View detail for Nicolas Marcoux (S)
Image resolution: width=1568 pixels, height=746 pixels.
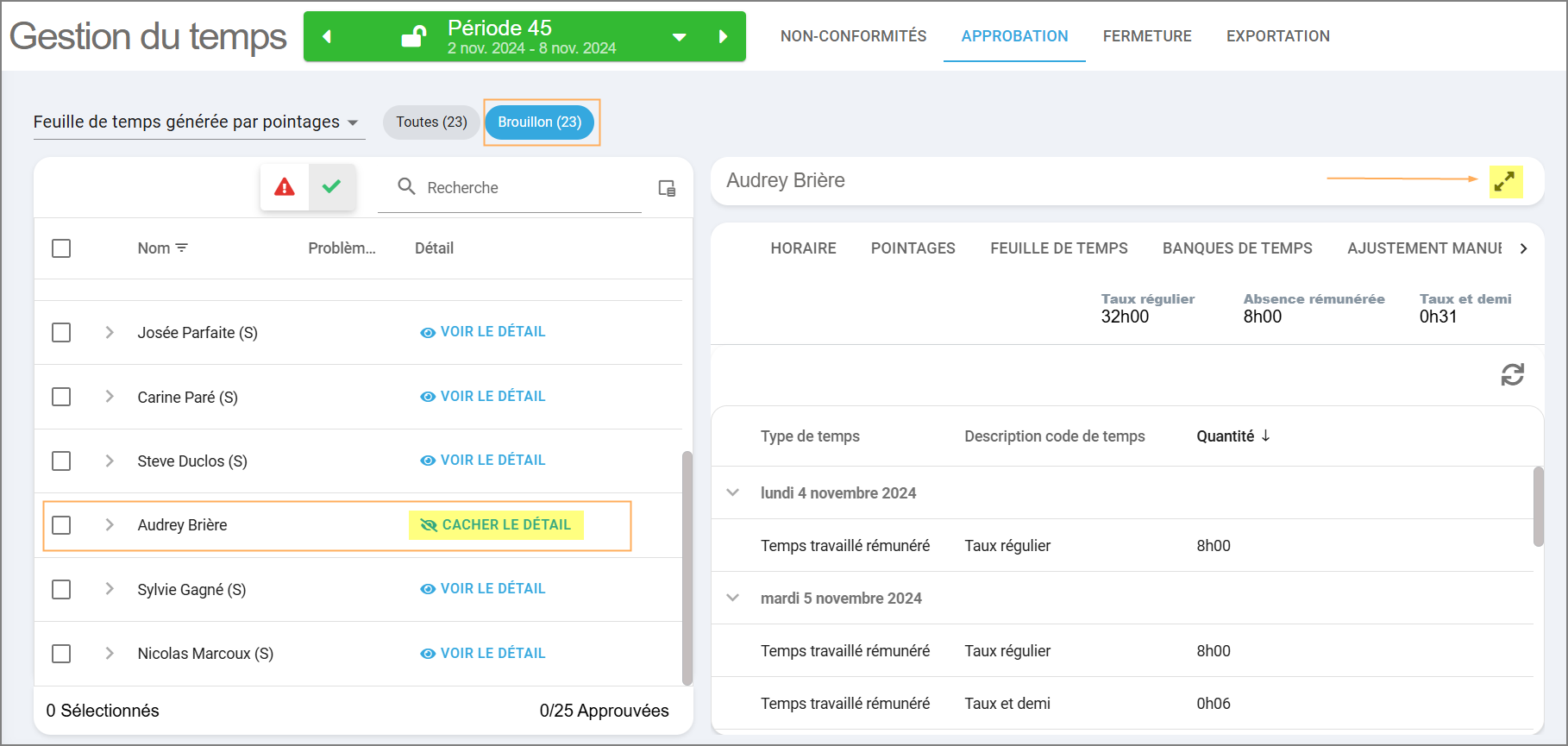tap(483, 654)
